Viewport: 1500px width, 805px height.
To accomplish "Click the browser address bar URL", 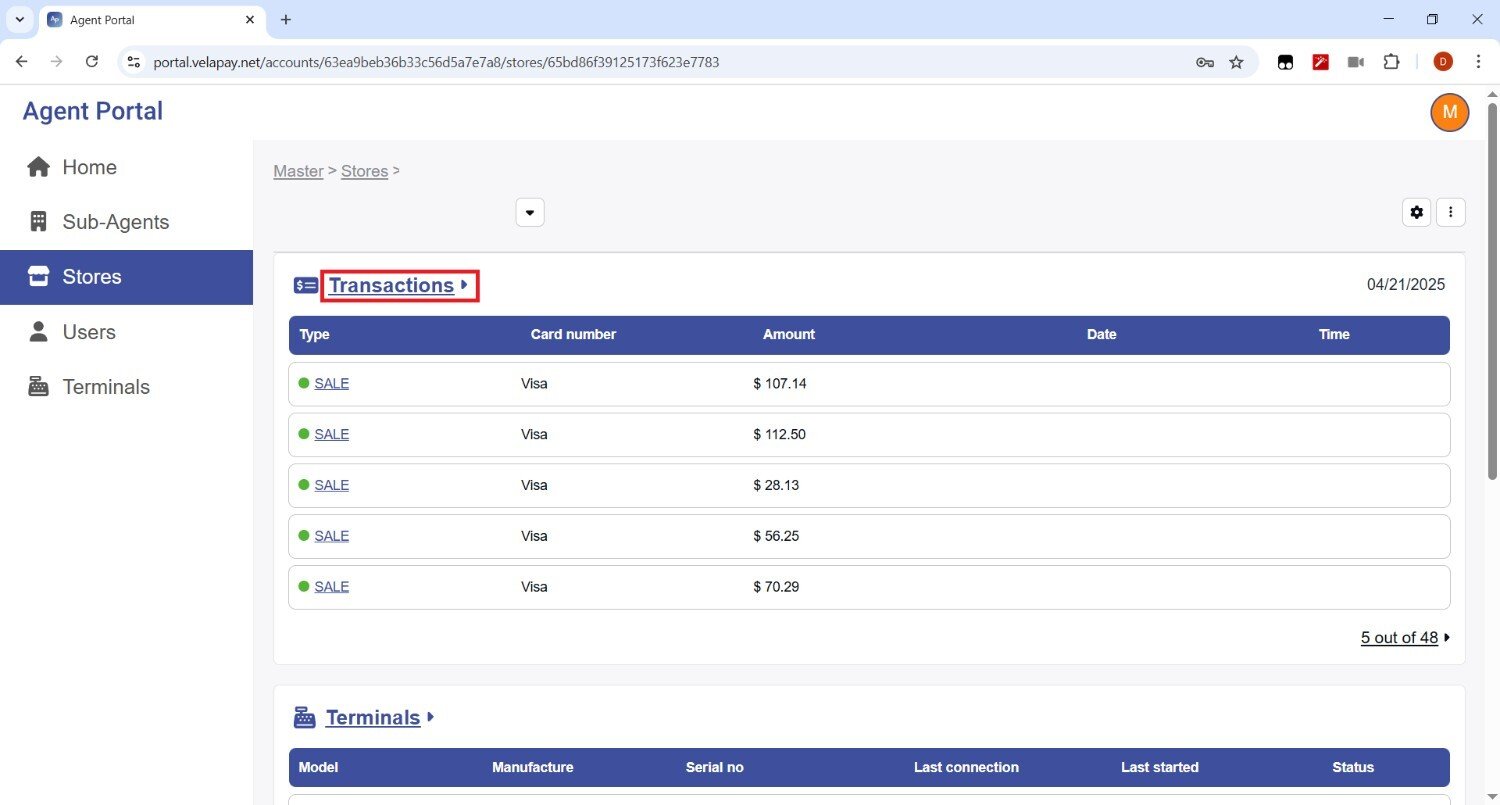I will coord(436,62).
